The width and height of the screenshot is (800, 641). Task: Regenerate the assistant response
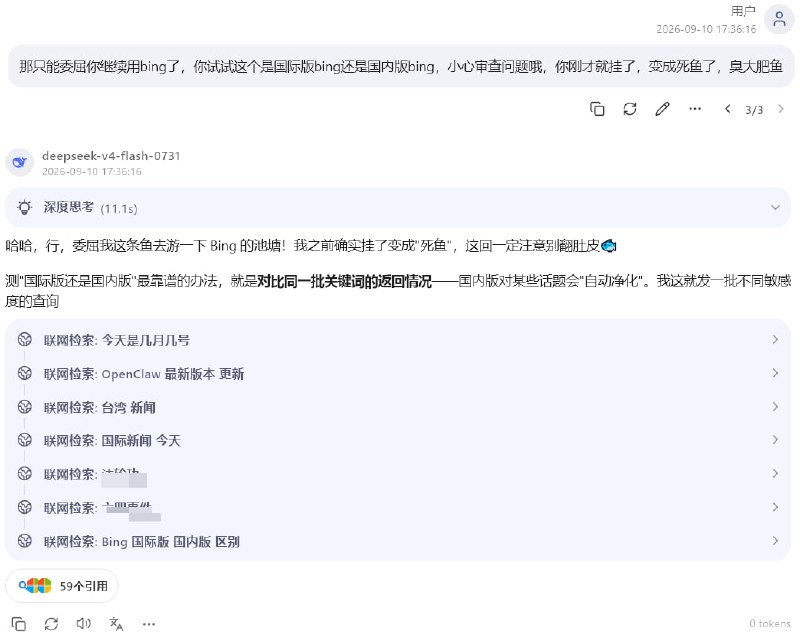[x=51, y=624]
